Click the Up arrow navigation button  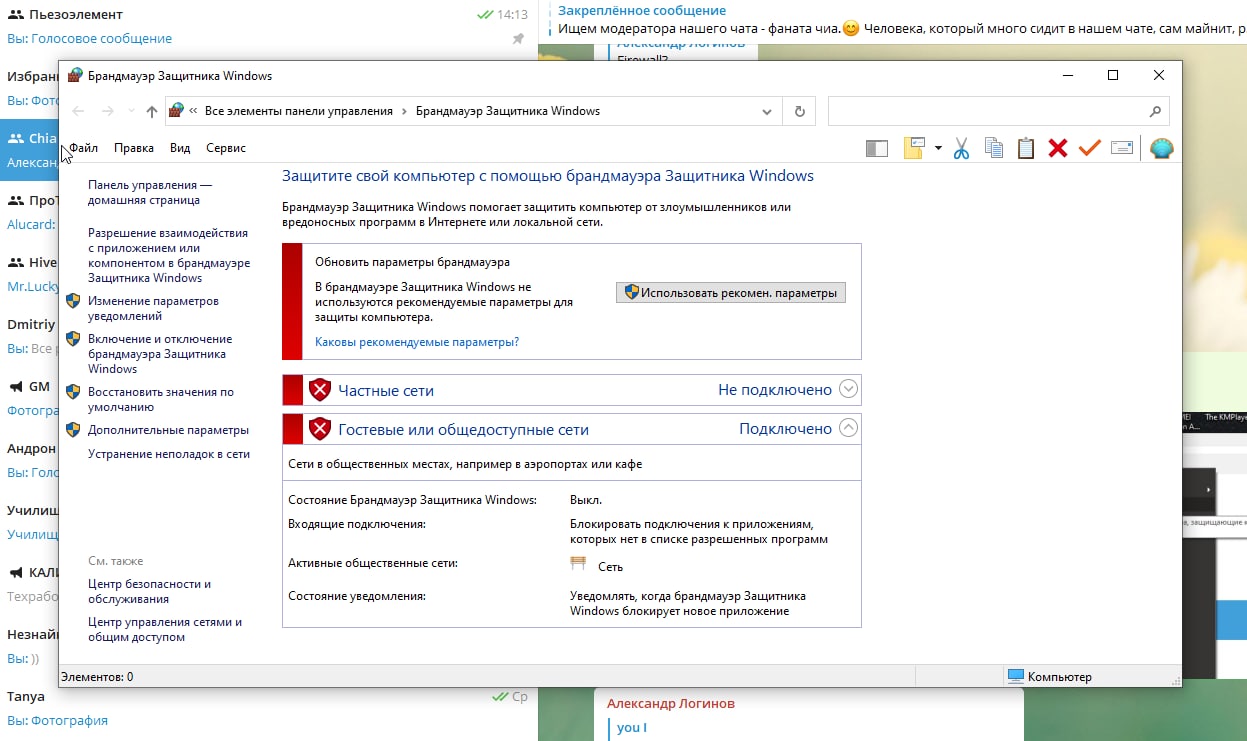[x=151, y=111]
